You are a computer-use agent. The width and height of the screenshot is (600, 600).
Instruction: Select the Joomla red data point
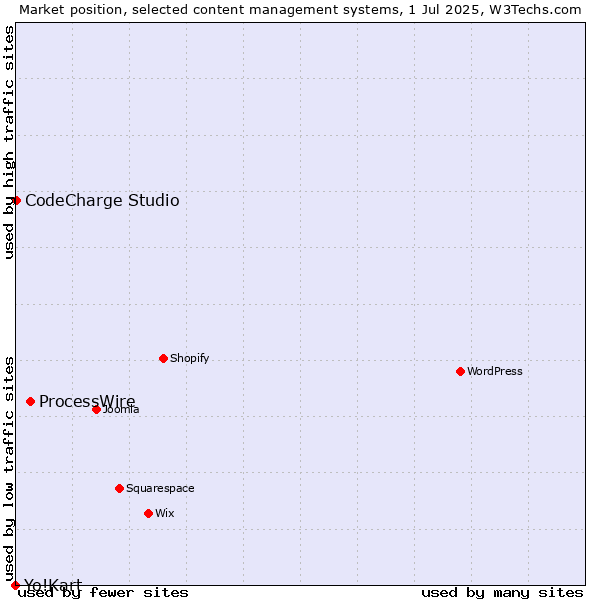pos(96,410)
